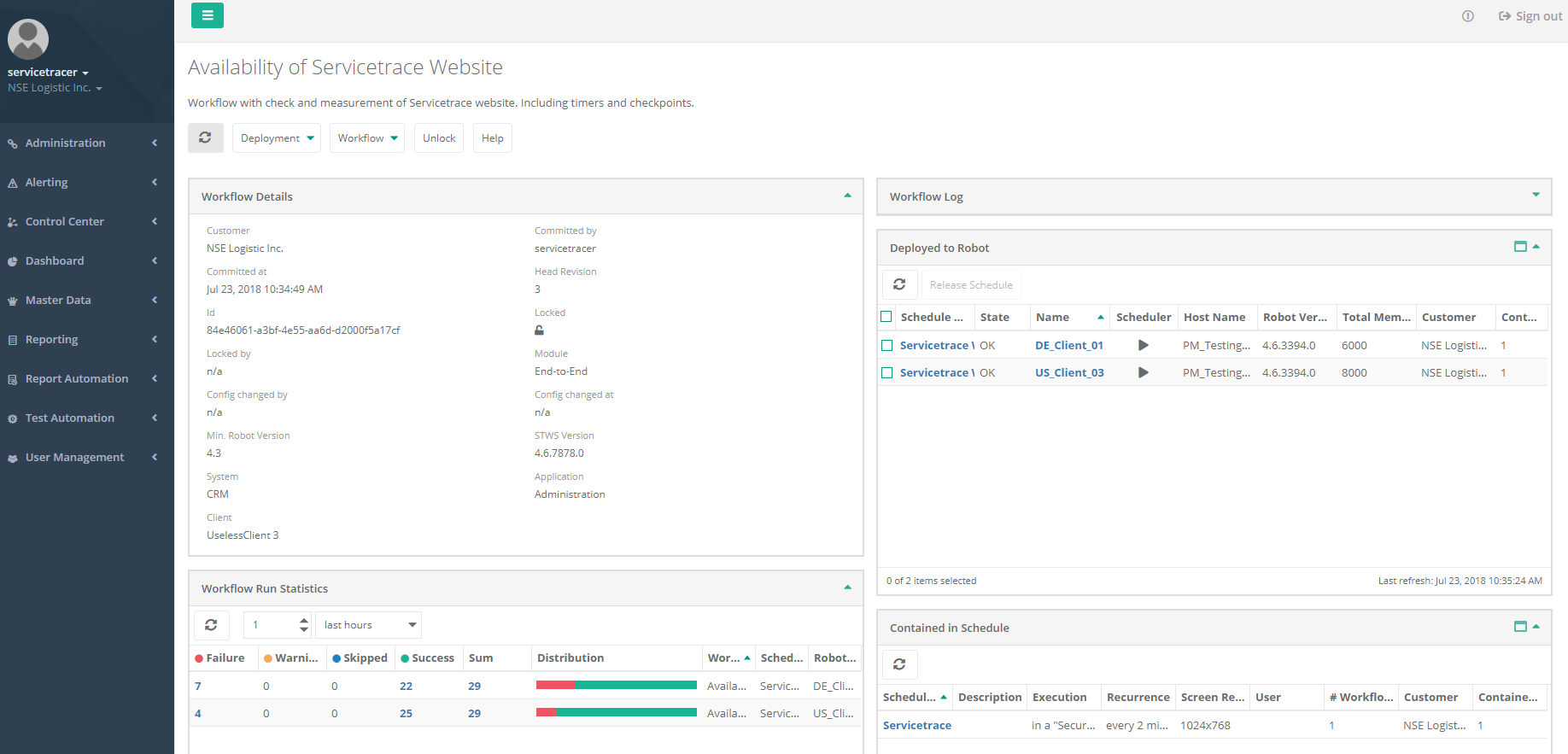The image size is (1568, 754).
Task: Click the Unlock button
Action: click(439, 137)
